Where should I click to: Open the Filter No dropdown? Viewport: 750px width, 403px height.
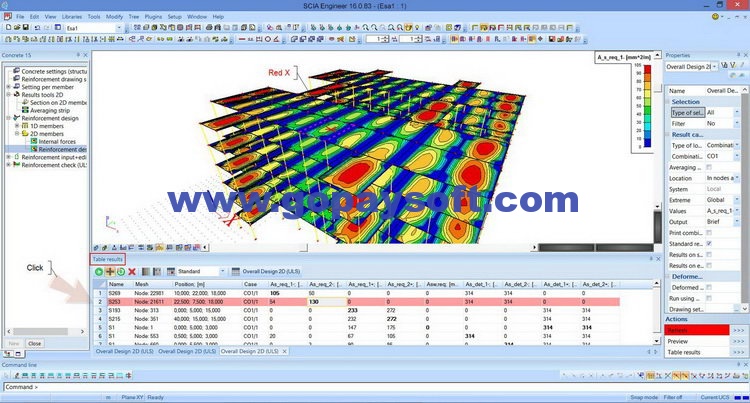click(x=737, y=123)
